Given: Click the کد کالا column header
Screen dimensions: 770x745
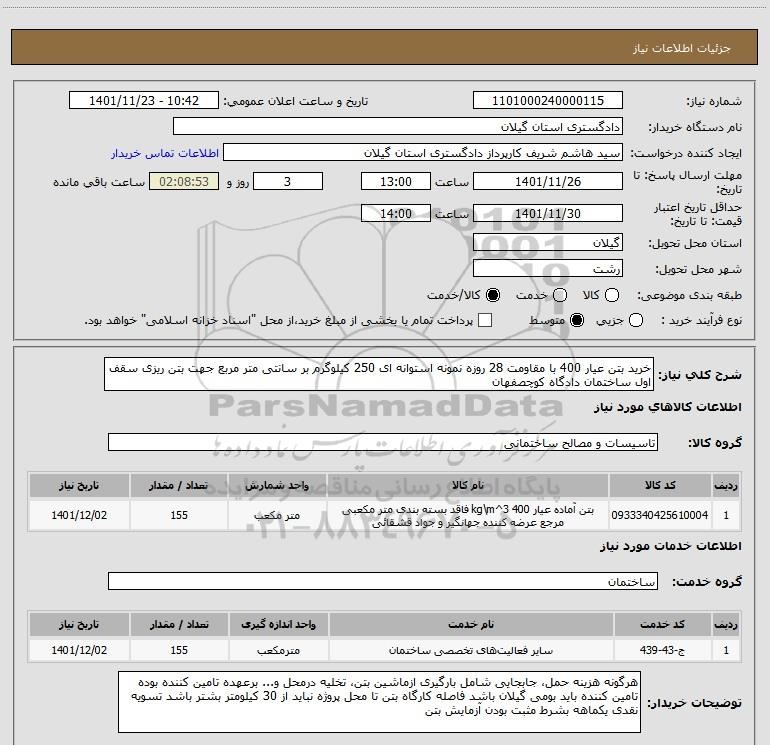Looking at the screenshot, I should tap(660, 485).
